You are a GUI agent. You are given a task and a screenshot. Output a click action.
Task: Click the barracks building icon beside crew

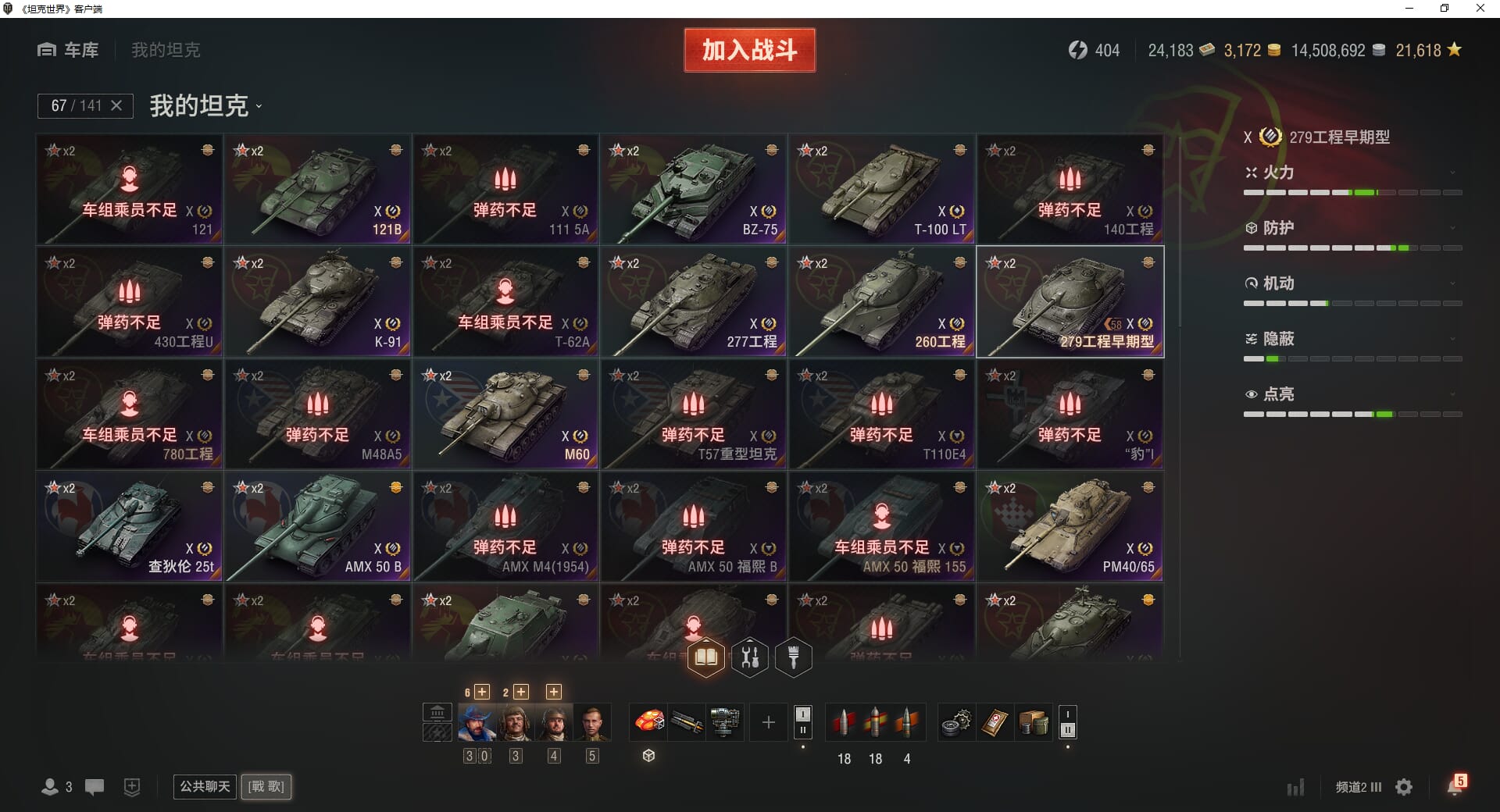(437, 712)
